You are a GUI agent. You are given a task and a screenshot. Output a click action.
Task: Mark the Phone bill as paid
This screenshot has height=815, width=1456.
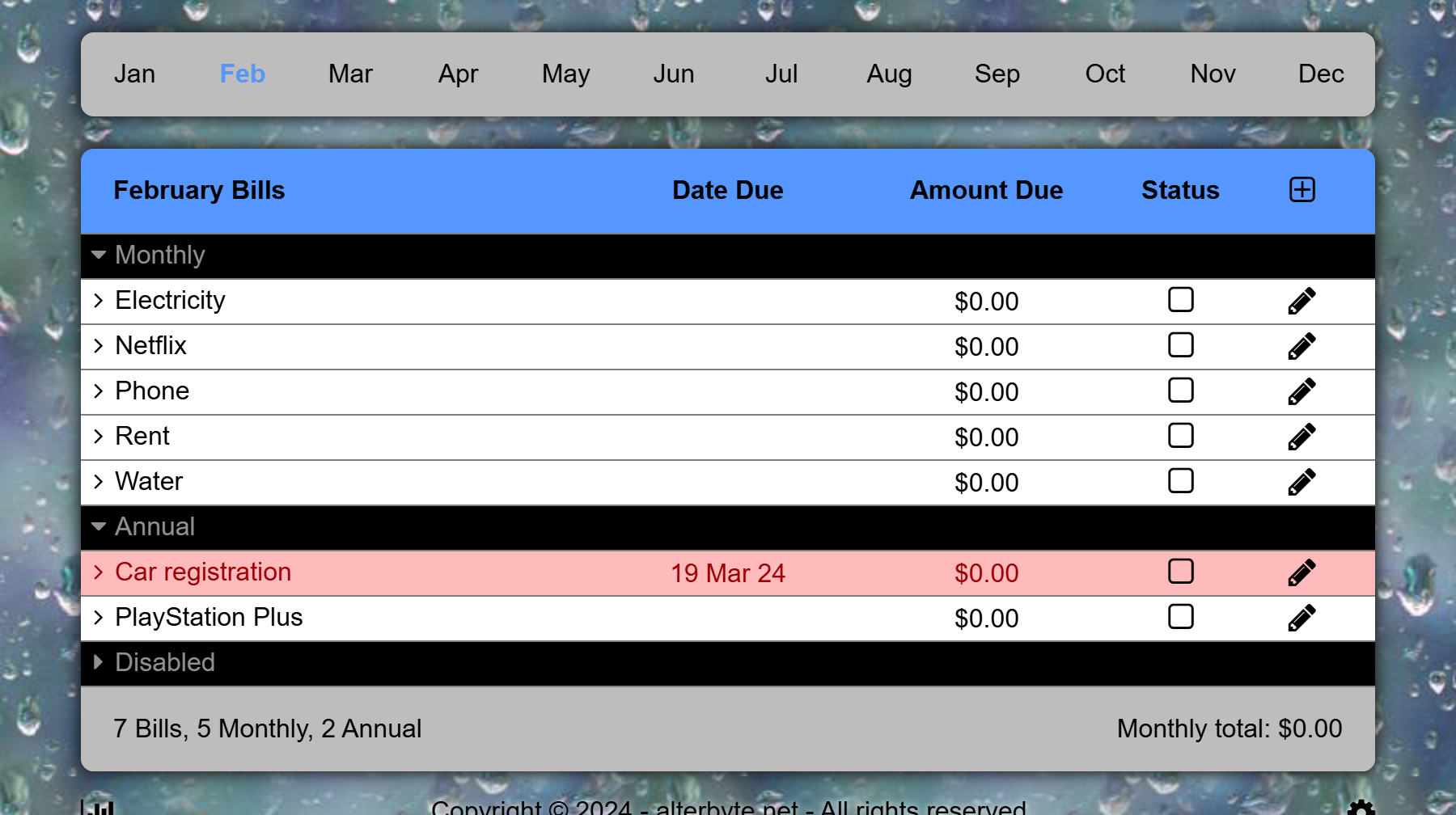[x=1180, y=391]
